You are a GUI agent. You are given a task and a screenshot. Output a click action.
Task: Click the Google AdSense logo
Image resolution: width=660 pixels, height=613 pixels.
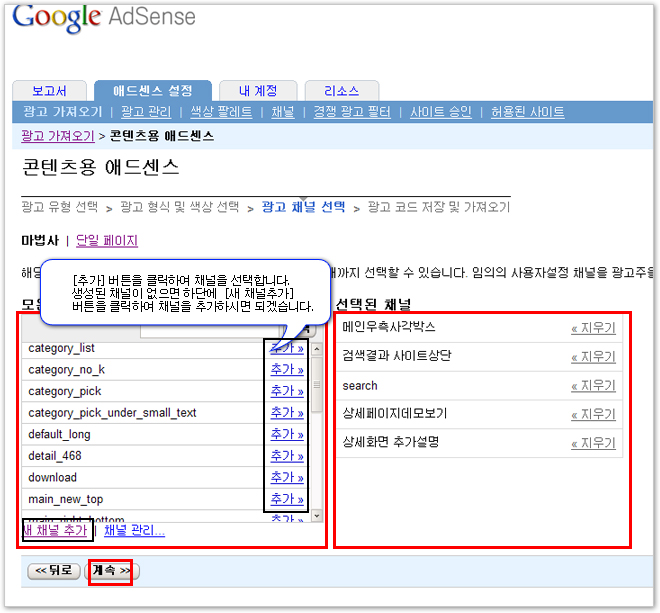pos(104,17)
